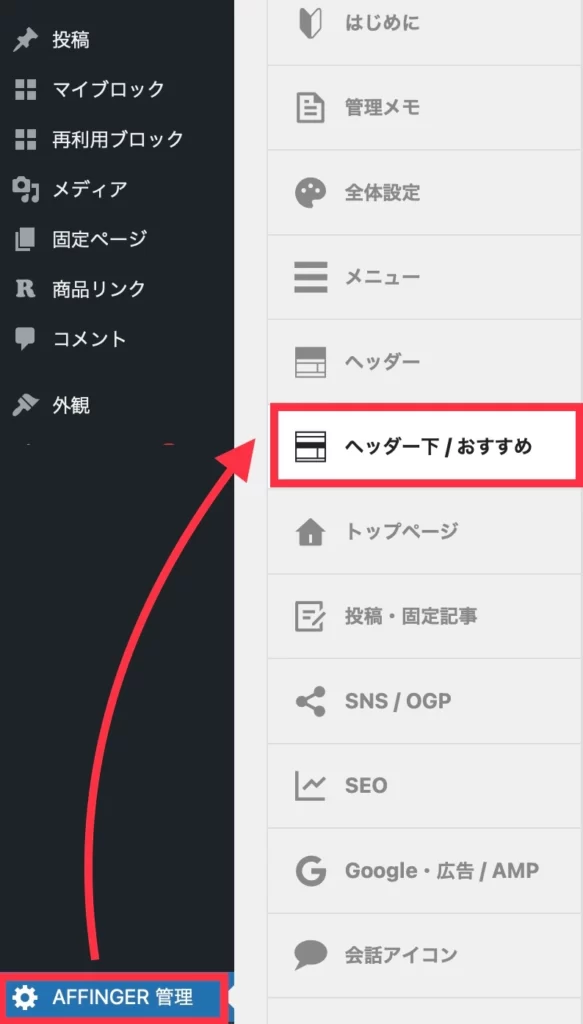The height and width of the screenshot is (1024, 583).
Task: Click the Google G icon
Action: point(311,871)
